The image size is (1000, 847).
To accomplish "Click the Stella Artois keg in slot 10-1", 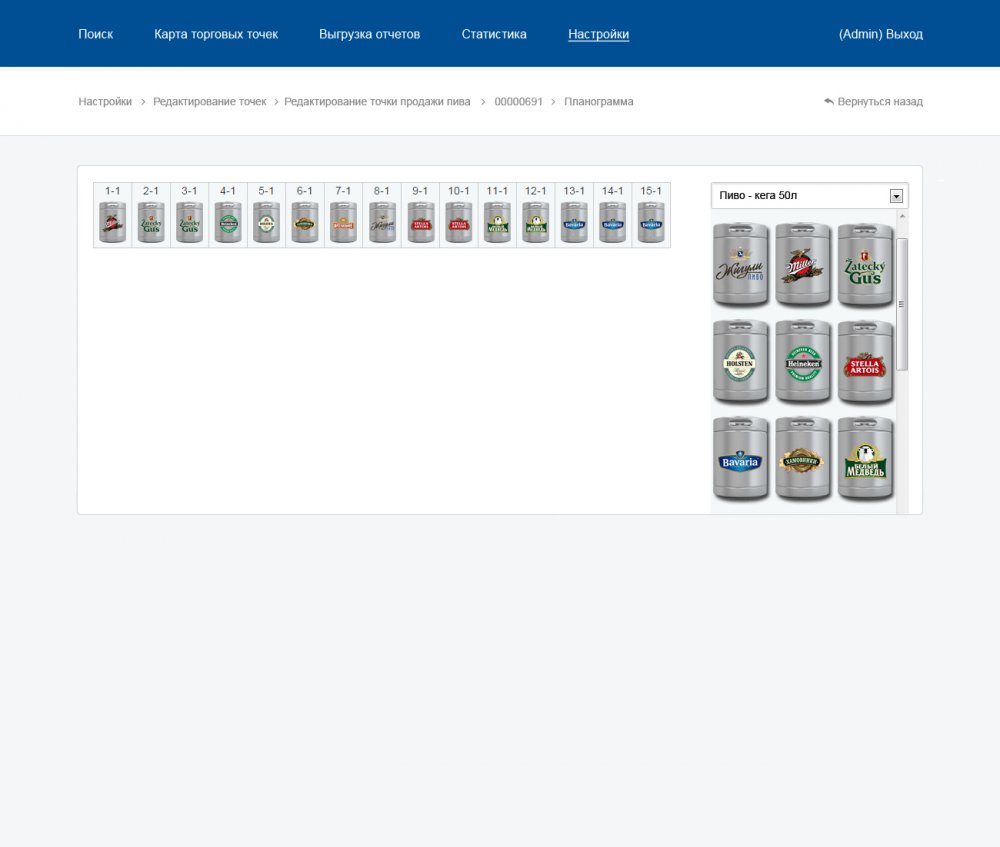I will [459, 222].
